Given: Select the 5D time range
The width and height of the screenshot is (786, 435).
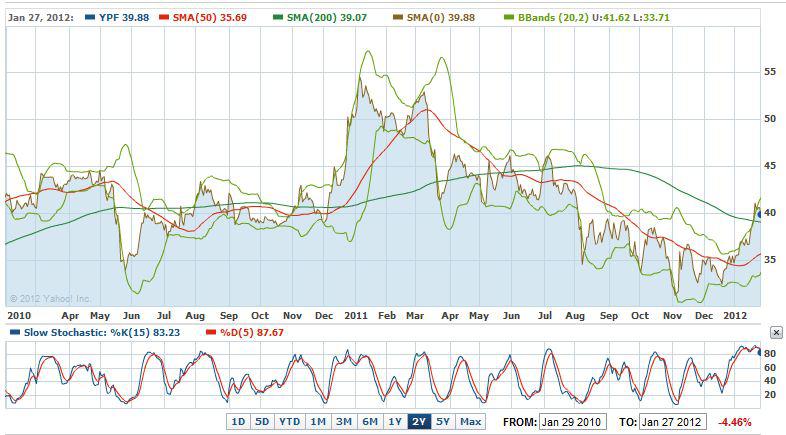Looking at the screenshot, I should click(x=262, y=422).
